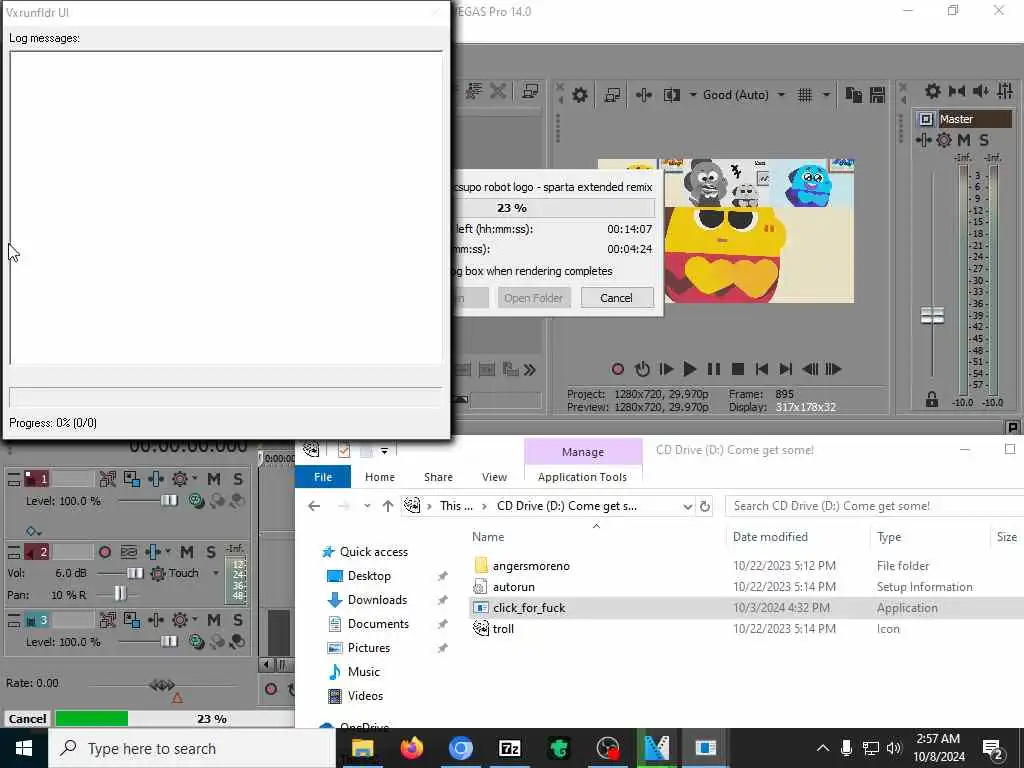Mute audio track 2
Viewport: 1024px width, 768px height.
[187, 552]
